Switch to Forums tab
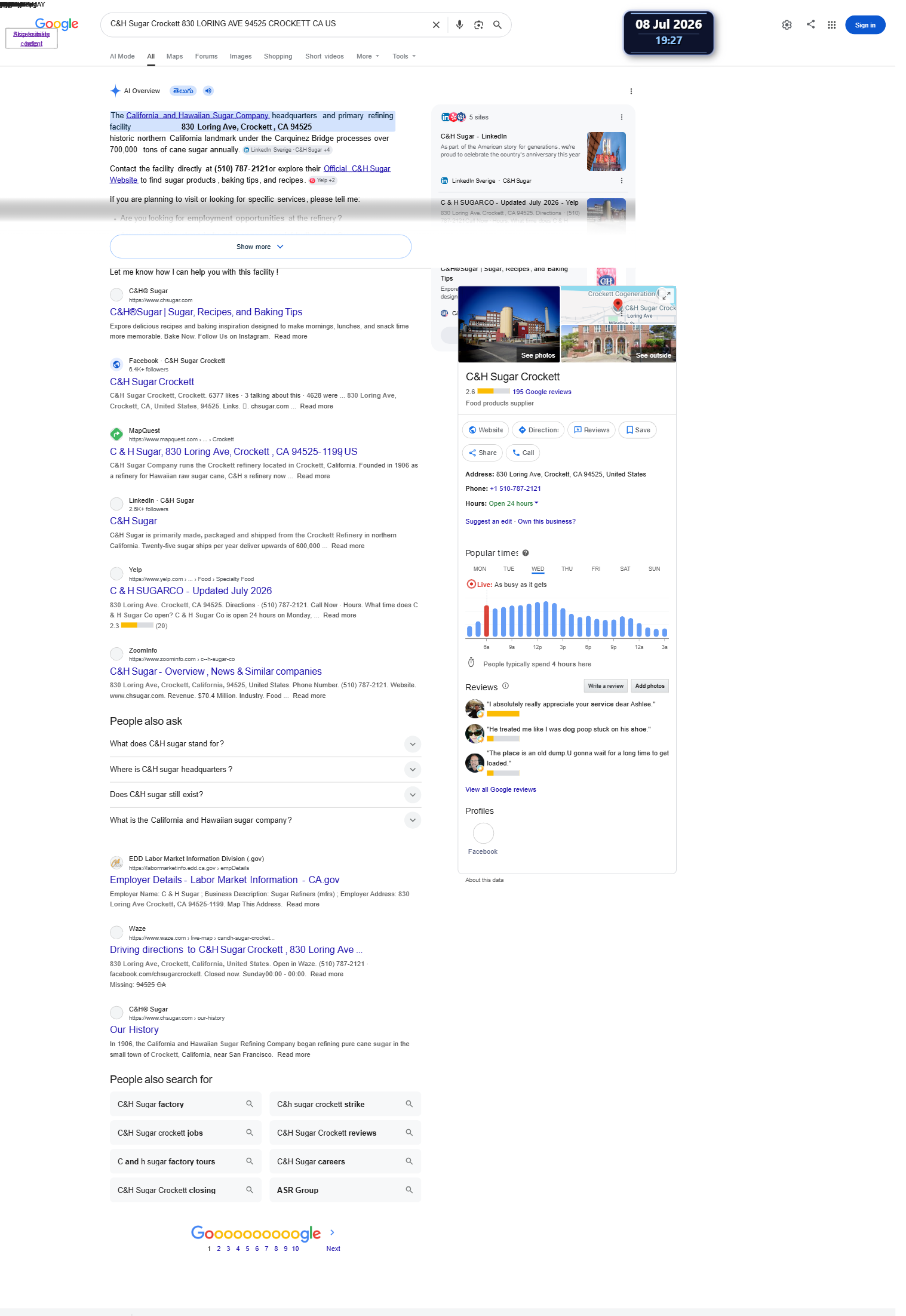The width and height of the screenshot is (906, 1316). pos(206,57)
